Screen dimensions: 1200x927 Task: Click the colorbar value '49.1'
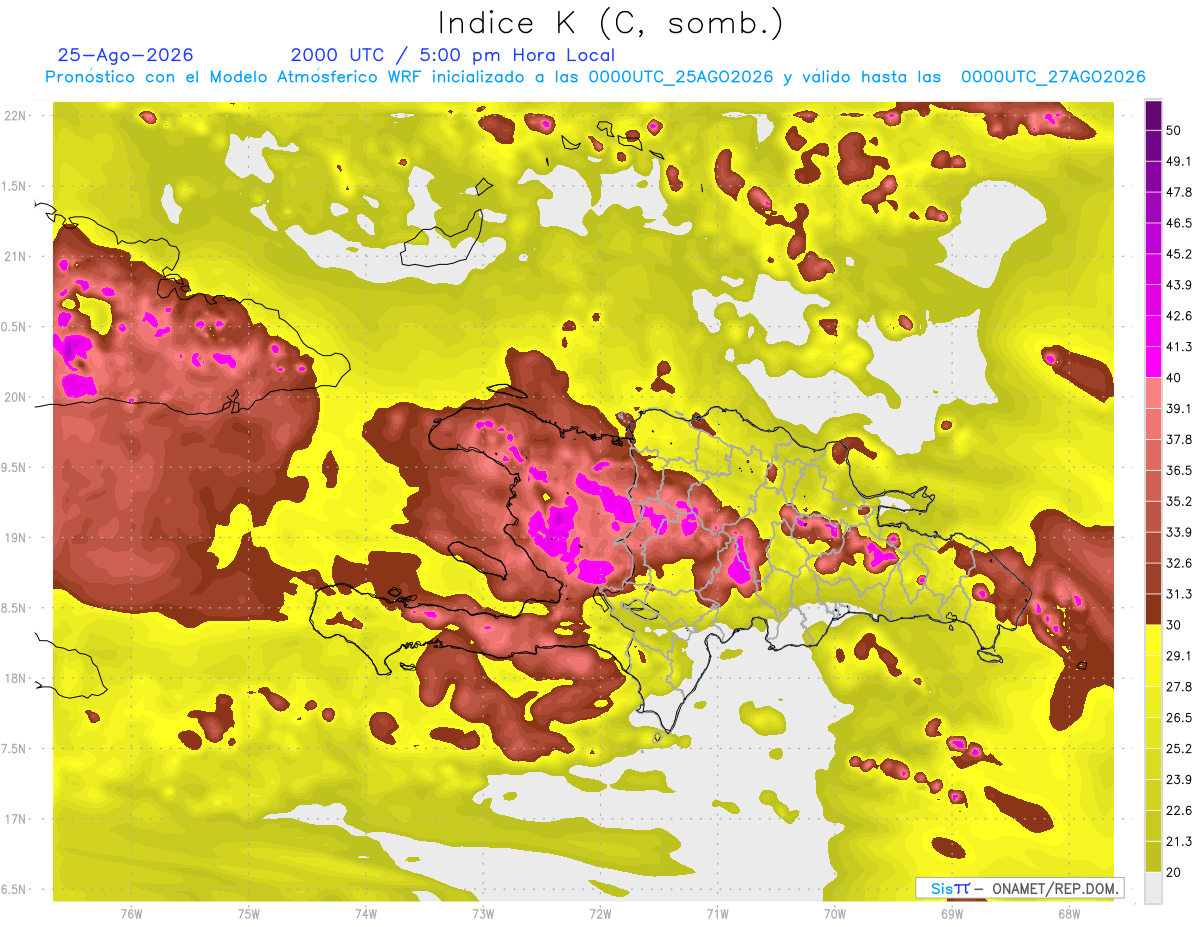pos(1180,162)
